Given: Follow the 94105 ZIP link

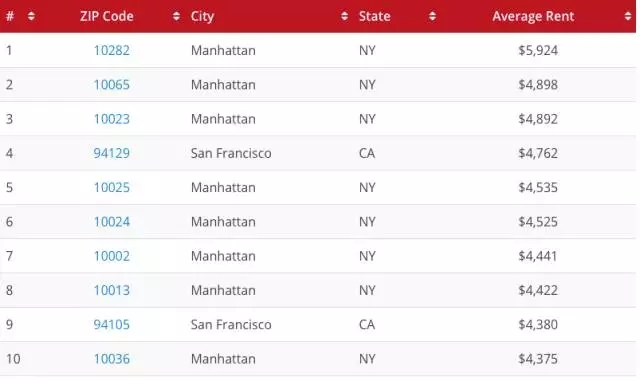Looking at the screenshot, I should (x=111, y=325).
